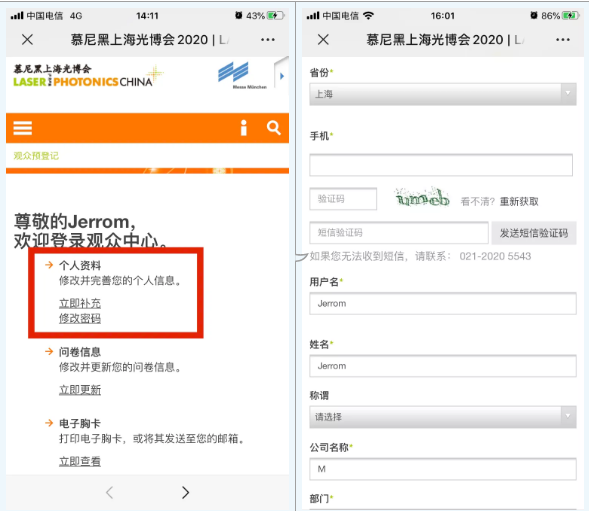Screen dimensions: 589x511
Task: Click the captcha image umeb
Action: click(422, 198)
